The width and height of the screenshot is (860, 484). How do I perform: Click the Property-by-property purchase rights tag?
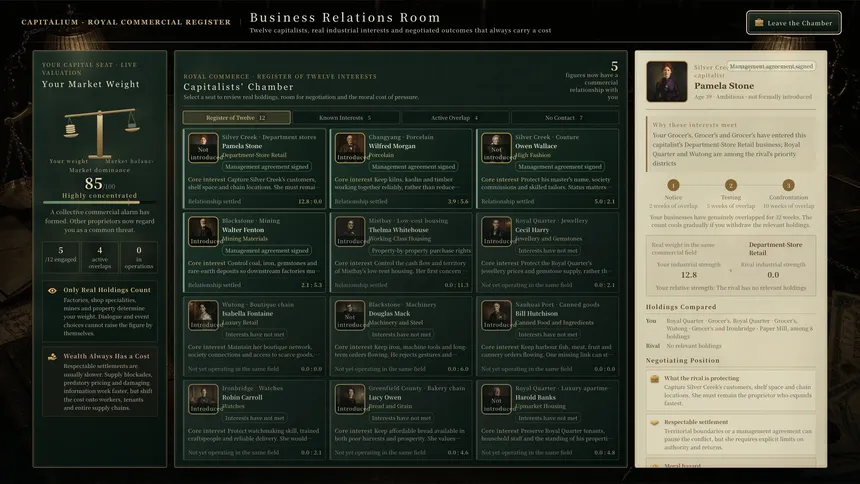click(421, 251)
